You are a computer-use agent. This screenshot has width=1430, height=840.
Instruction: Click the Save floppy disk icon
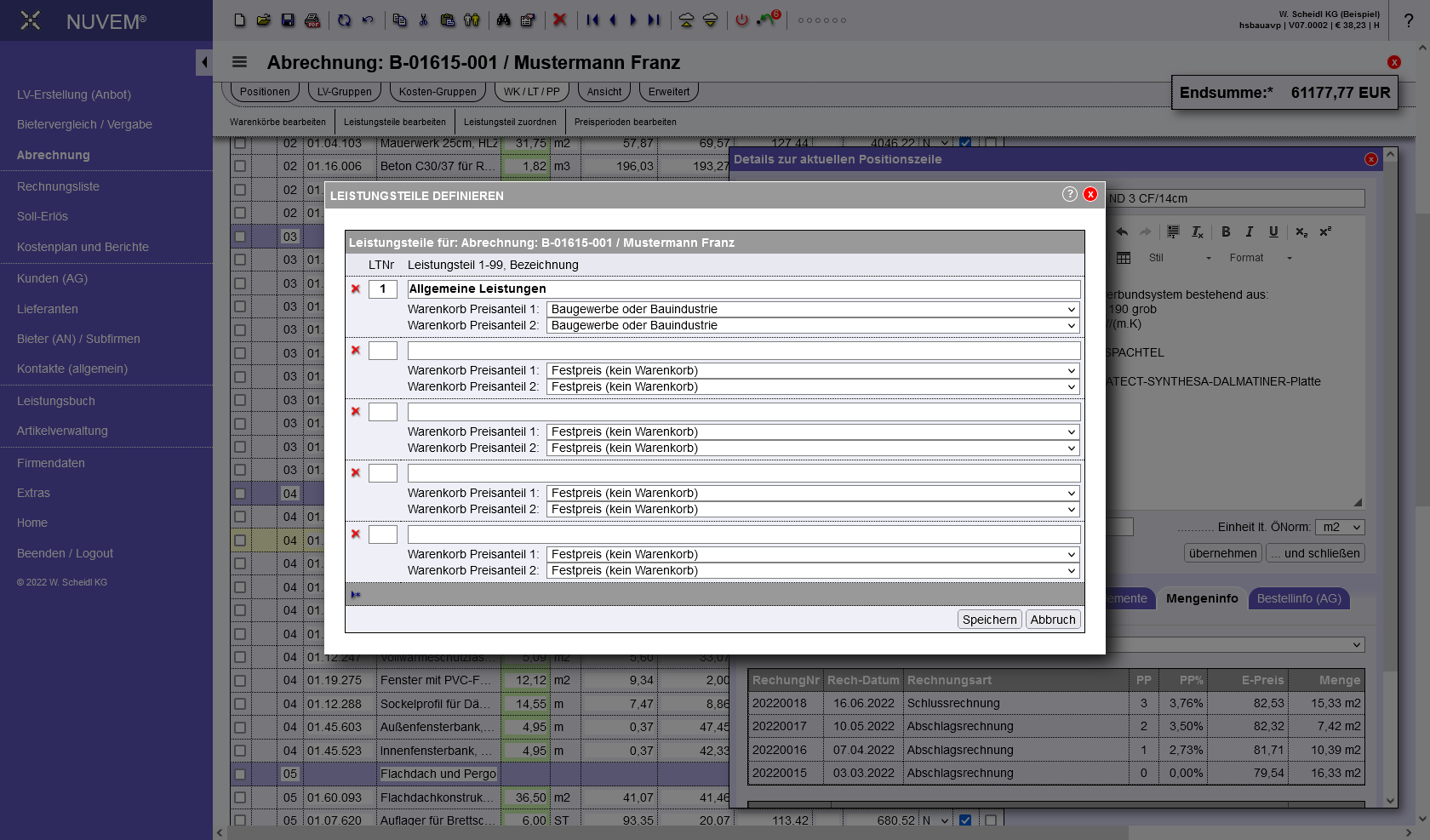point(288,20)
